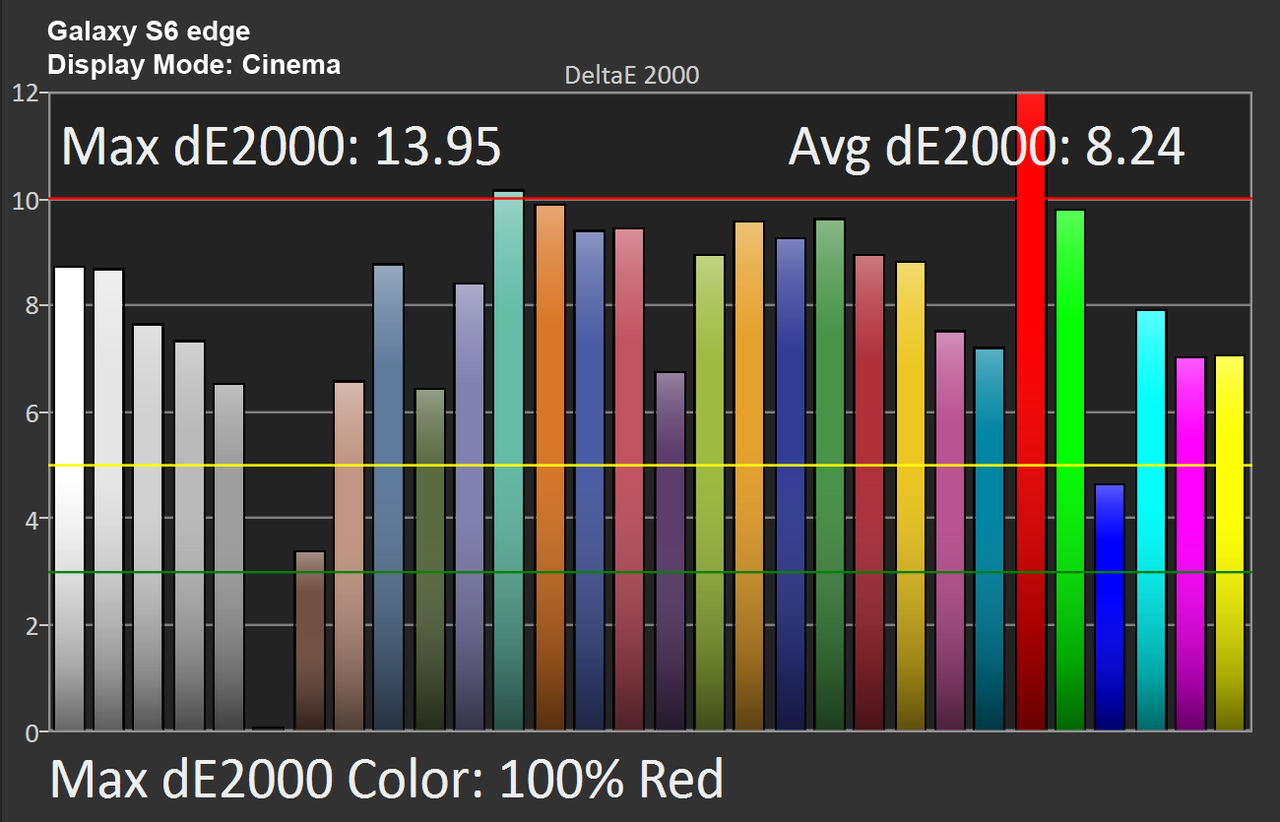Image resolution: width=1280 pixels, height=822 pixels.
Task: Click the tall 100% red bar
Action: (x=1030, y=412)
